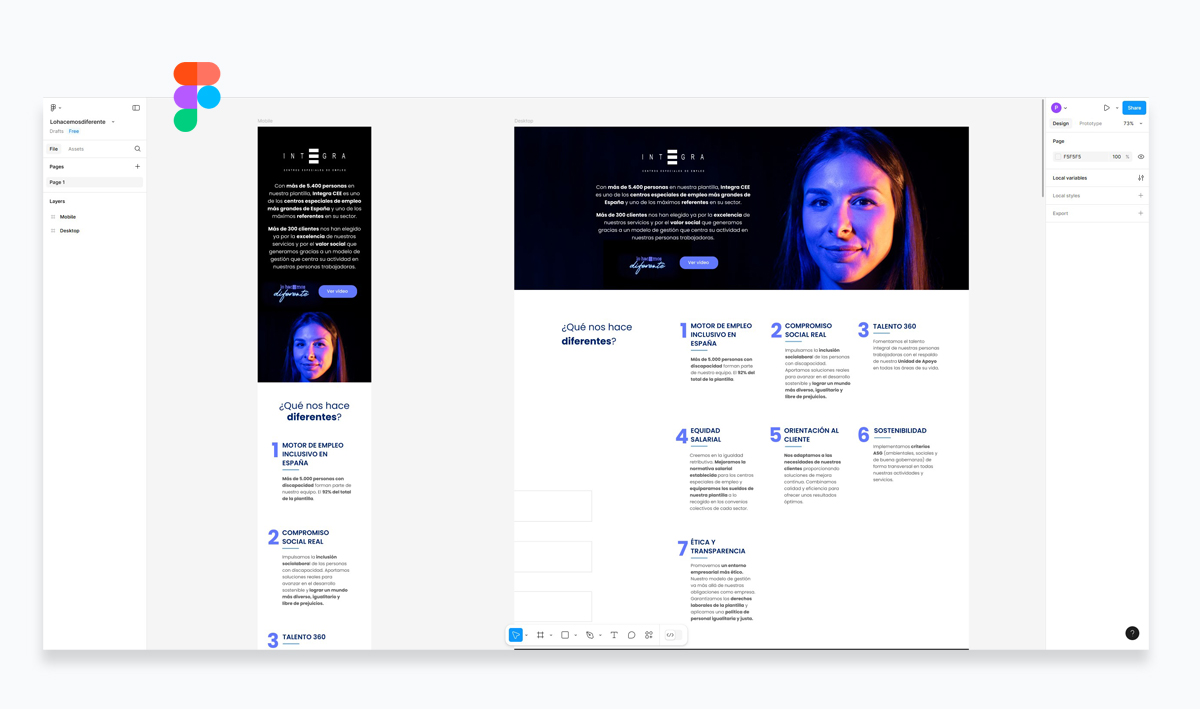Start presentation with the Play button
The height and width of the screenshot is (709, 1200).
coord(1107,107)
